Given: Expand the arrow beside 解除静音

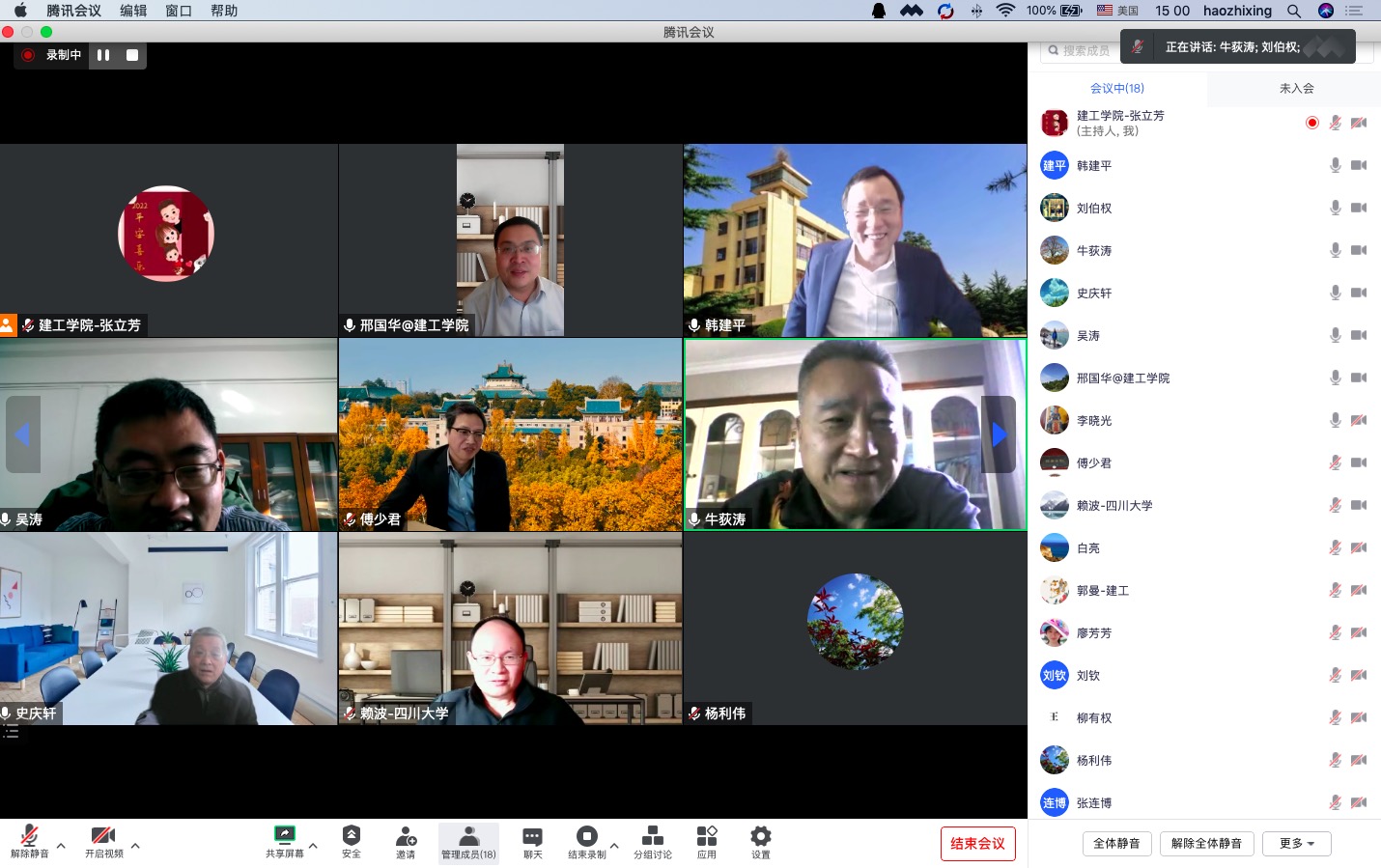Looking at the screenshot, I should [x=61, y=846].
